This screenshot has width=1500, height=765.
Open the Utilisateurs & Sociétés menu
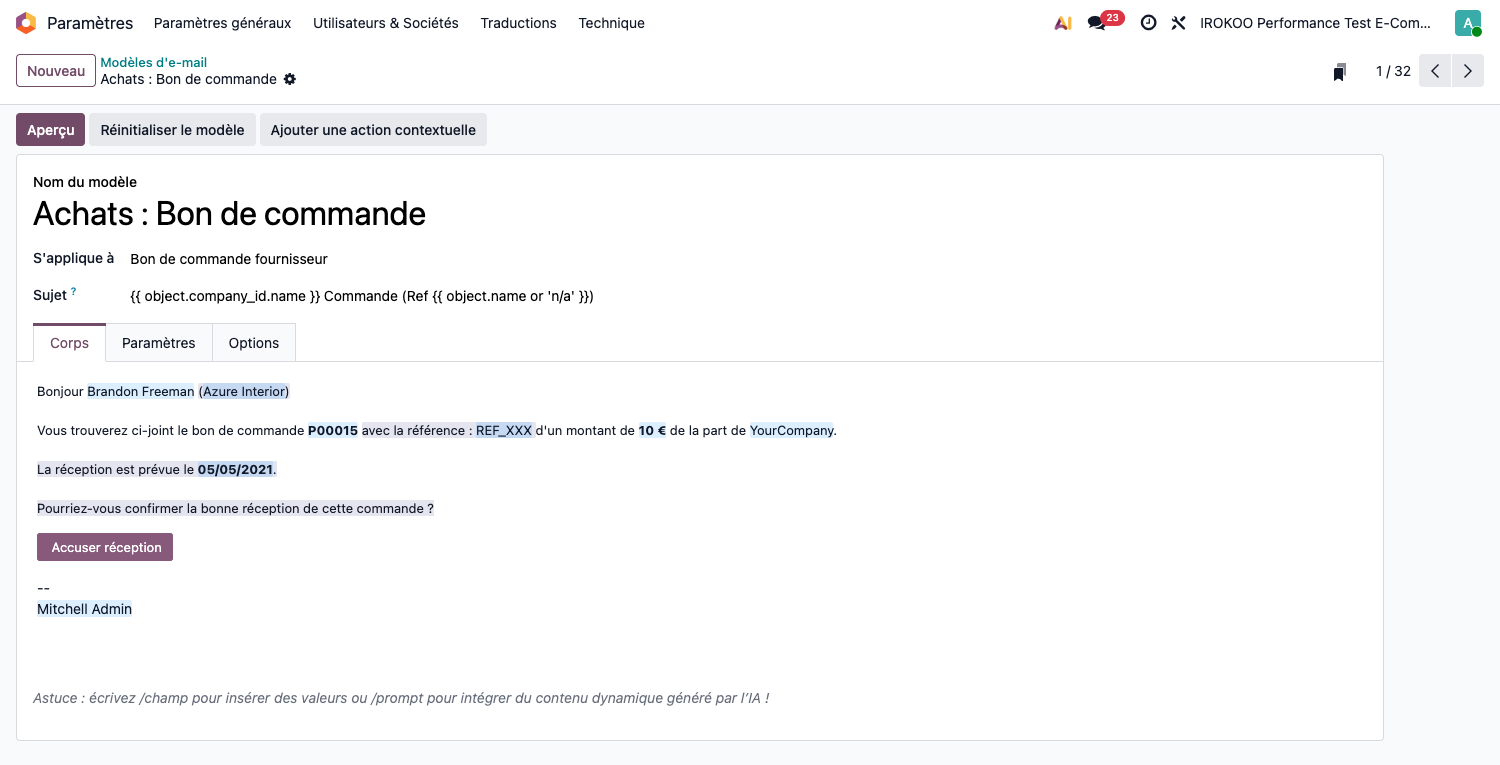[x=386, y=23]
